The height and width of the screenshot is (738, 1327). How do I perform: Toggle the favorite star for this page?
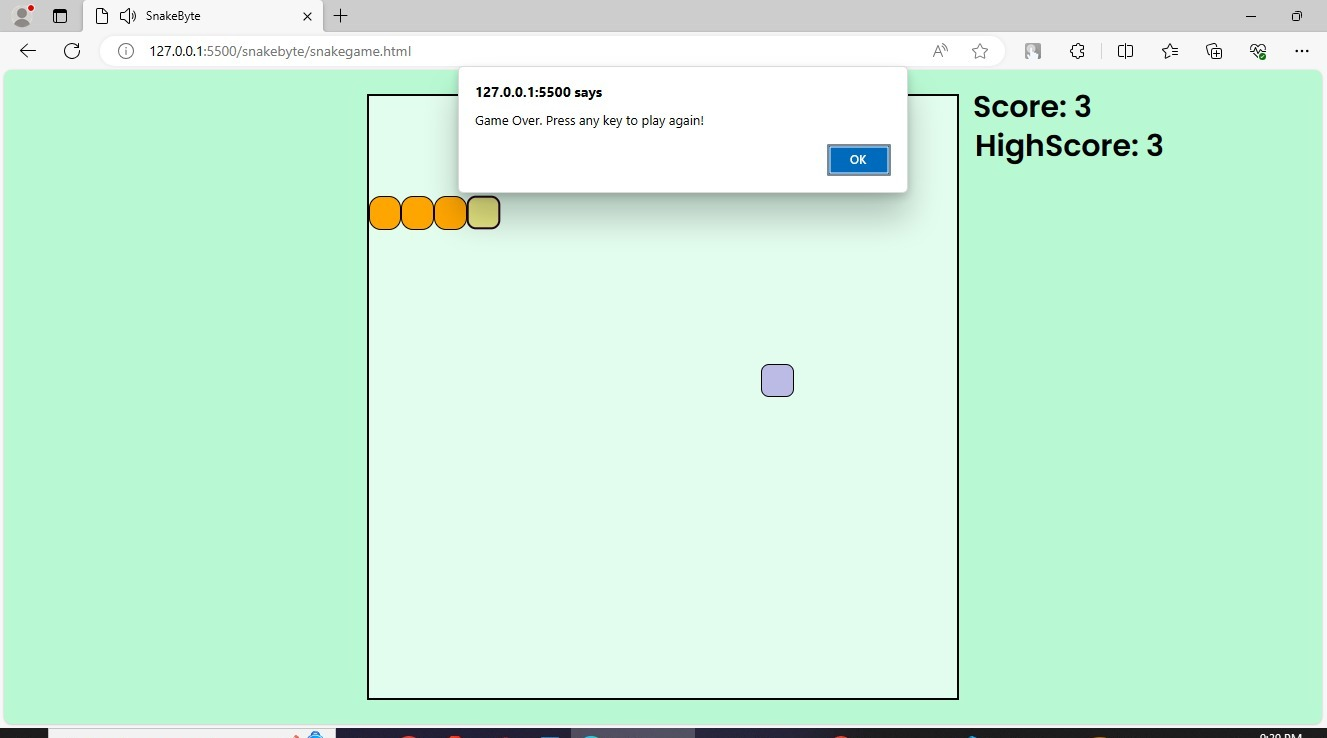[x=979, y=51]
